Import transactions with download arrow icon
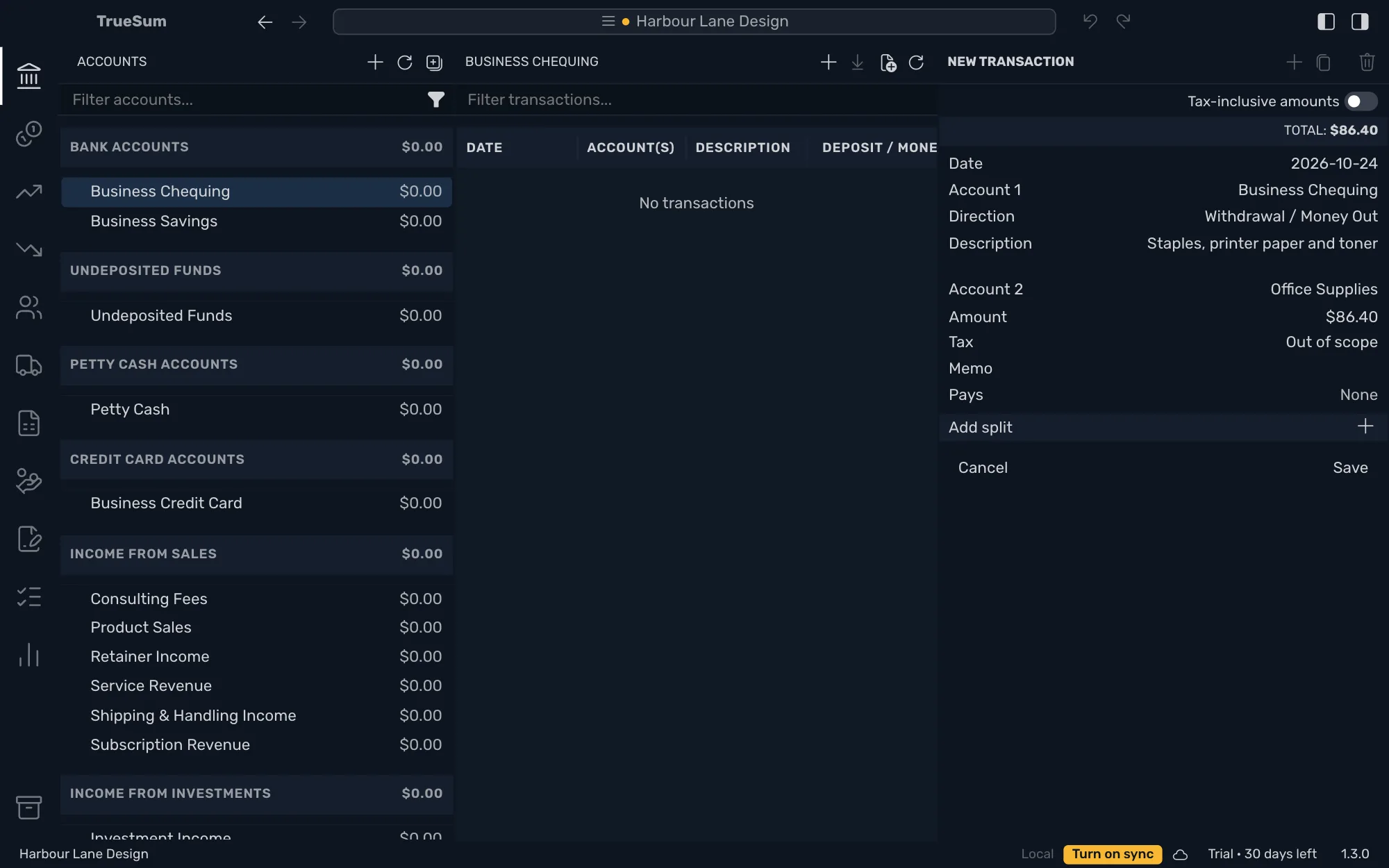 pos(858,62)
